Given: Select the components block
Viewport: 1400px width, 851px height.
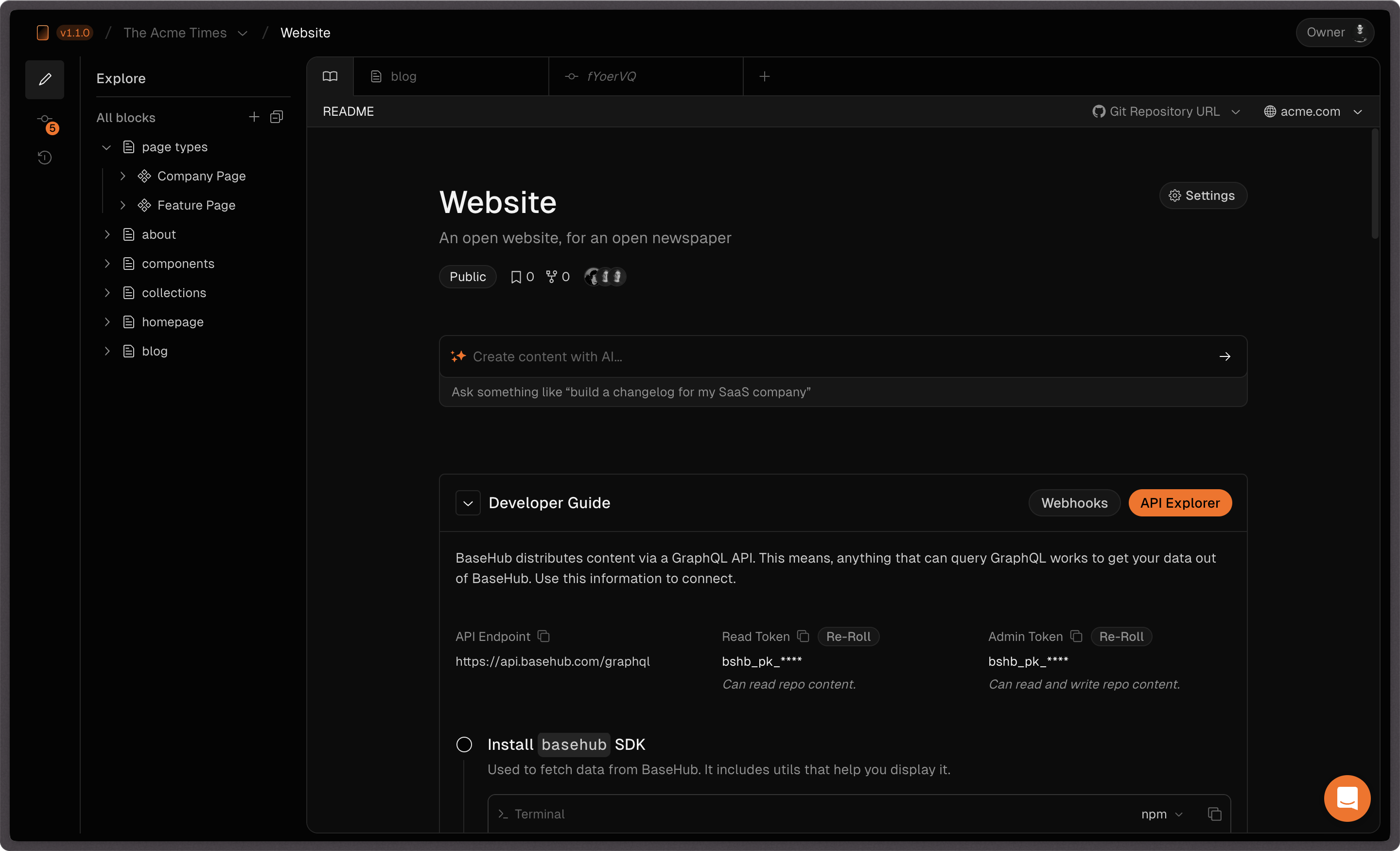Looking at the screenshot, I should click(x=178, y=264).
